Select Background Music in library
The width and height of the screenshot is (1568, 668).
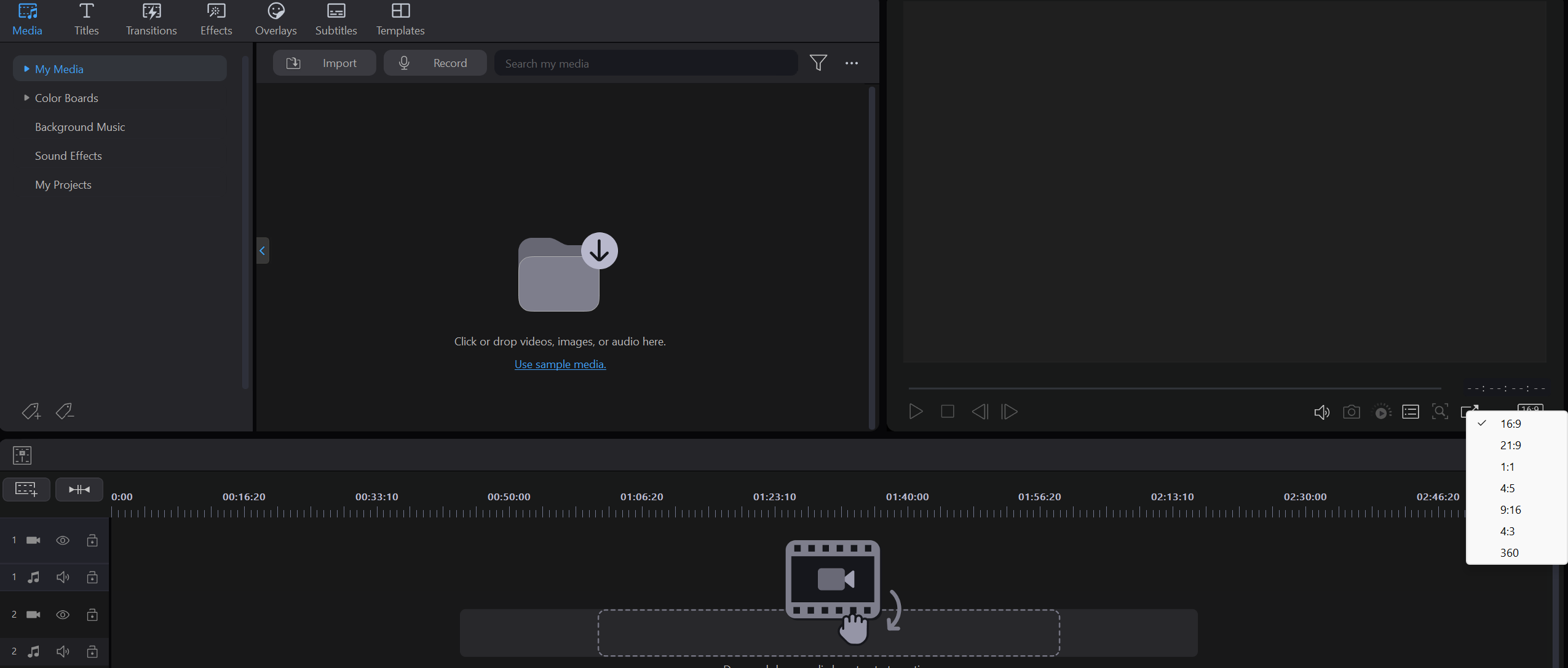pos(80,127)
